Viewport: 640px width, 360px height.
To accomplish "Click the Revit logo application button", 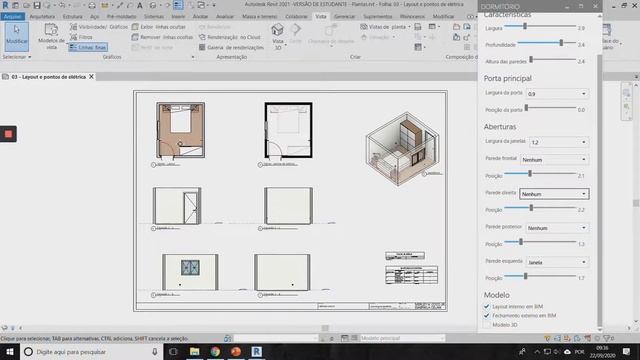I will (5, 5).
